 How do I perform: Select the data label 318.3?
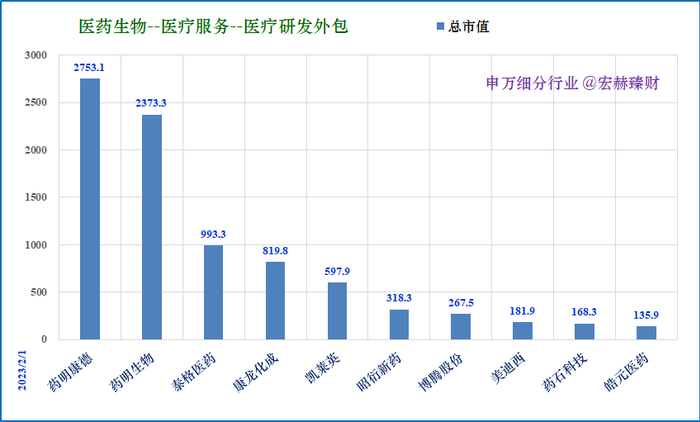(399, 298)
